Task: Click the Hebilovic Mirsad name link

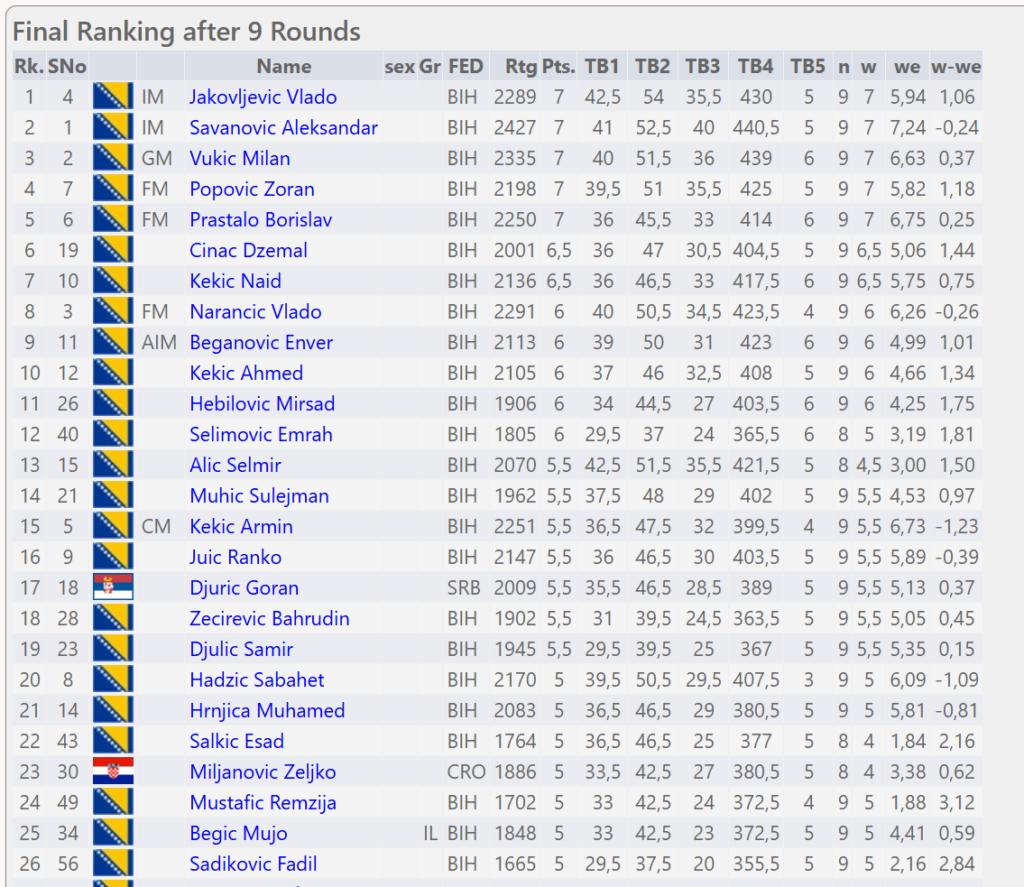Action: tap(262, 404)
